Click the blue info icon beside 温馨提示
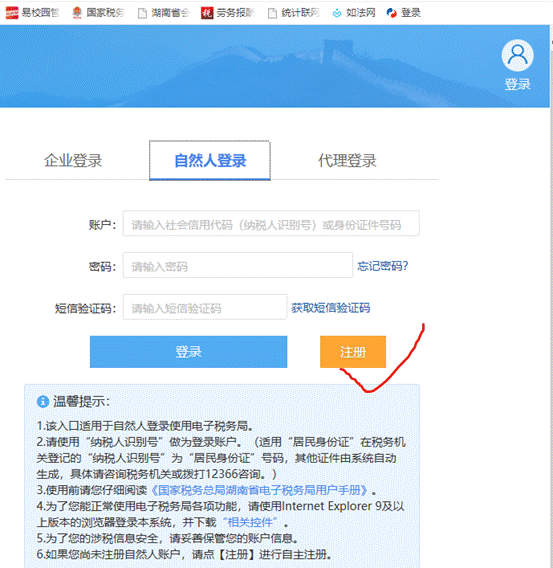The height and width of the screenshot is (568, 553). coord(43,401)
